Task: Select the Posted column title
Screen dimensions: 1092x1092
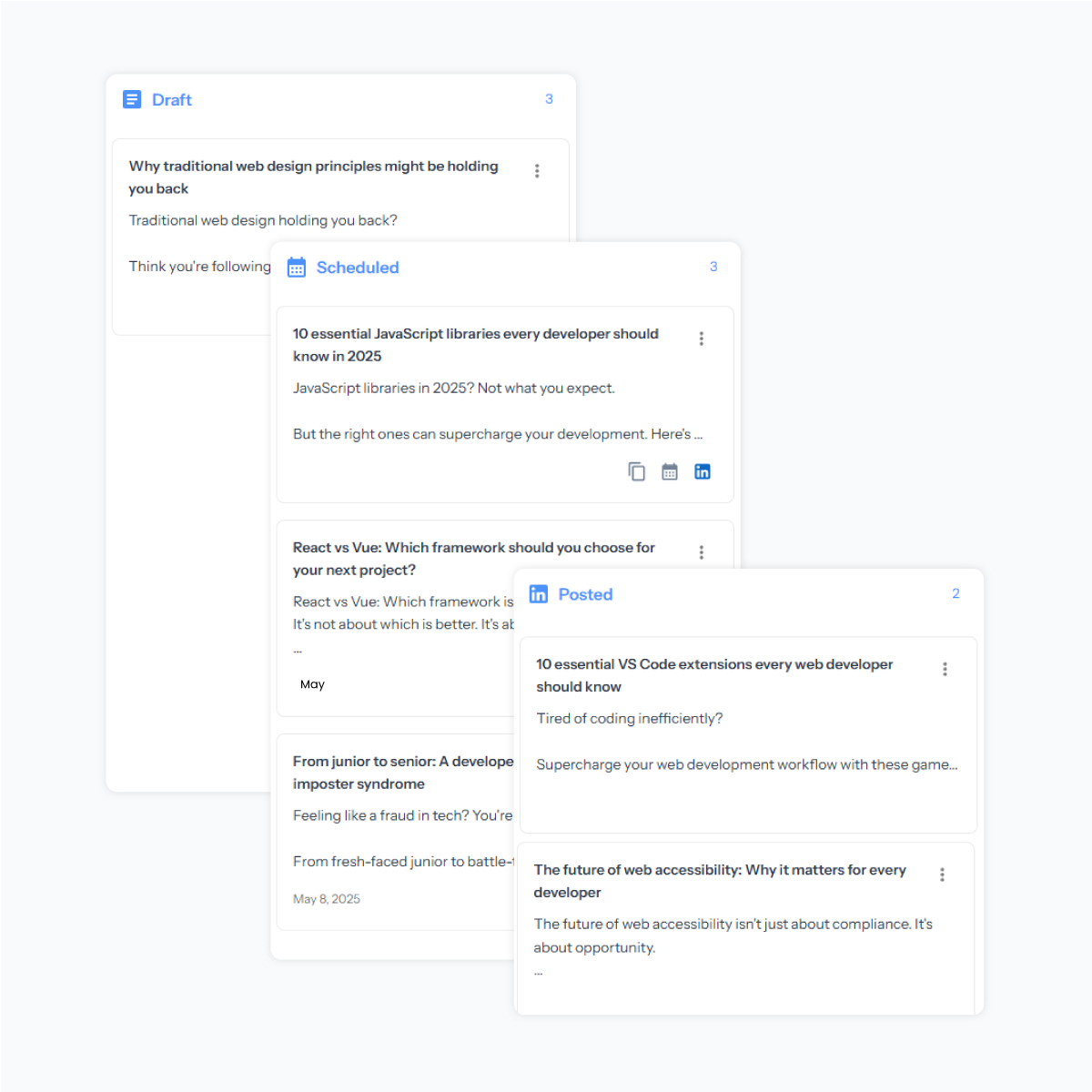Action: 585,594
